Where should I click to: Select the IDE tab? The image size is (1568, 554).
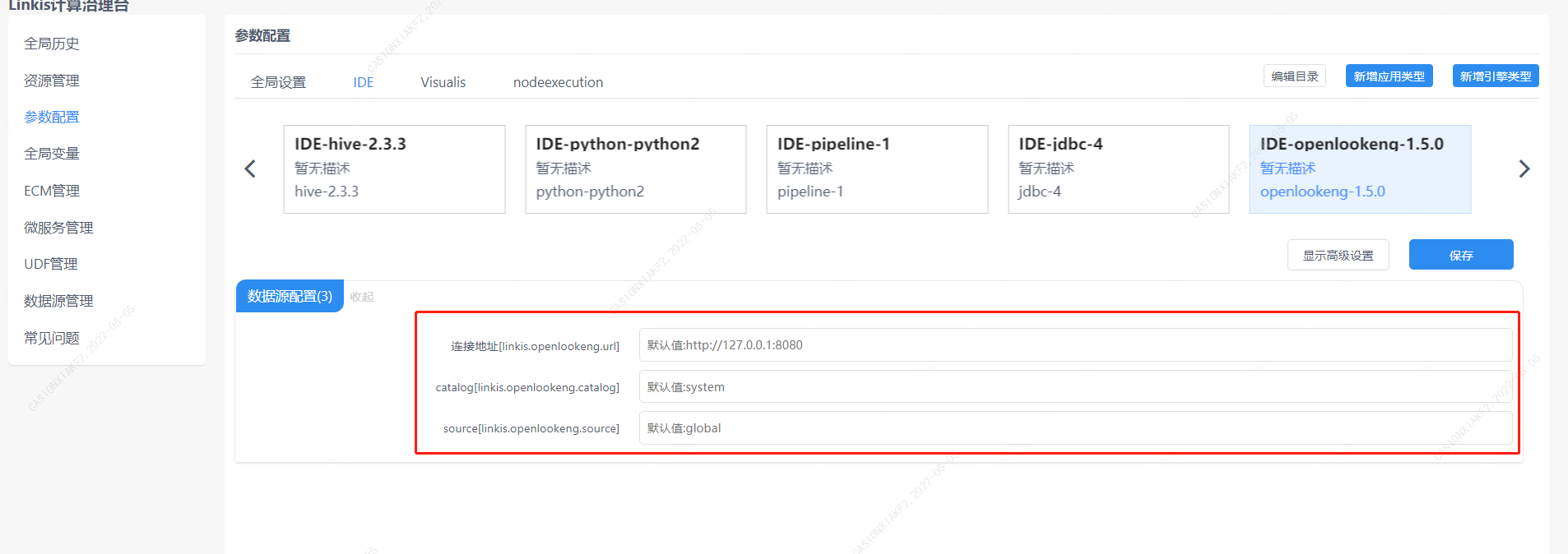[363, 82]
